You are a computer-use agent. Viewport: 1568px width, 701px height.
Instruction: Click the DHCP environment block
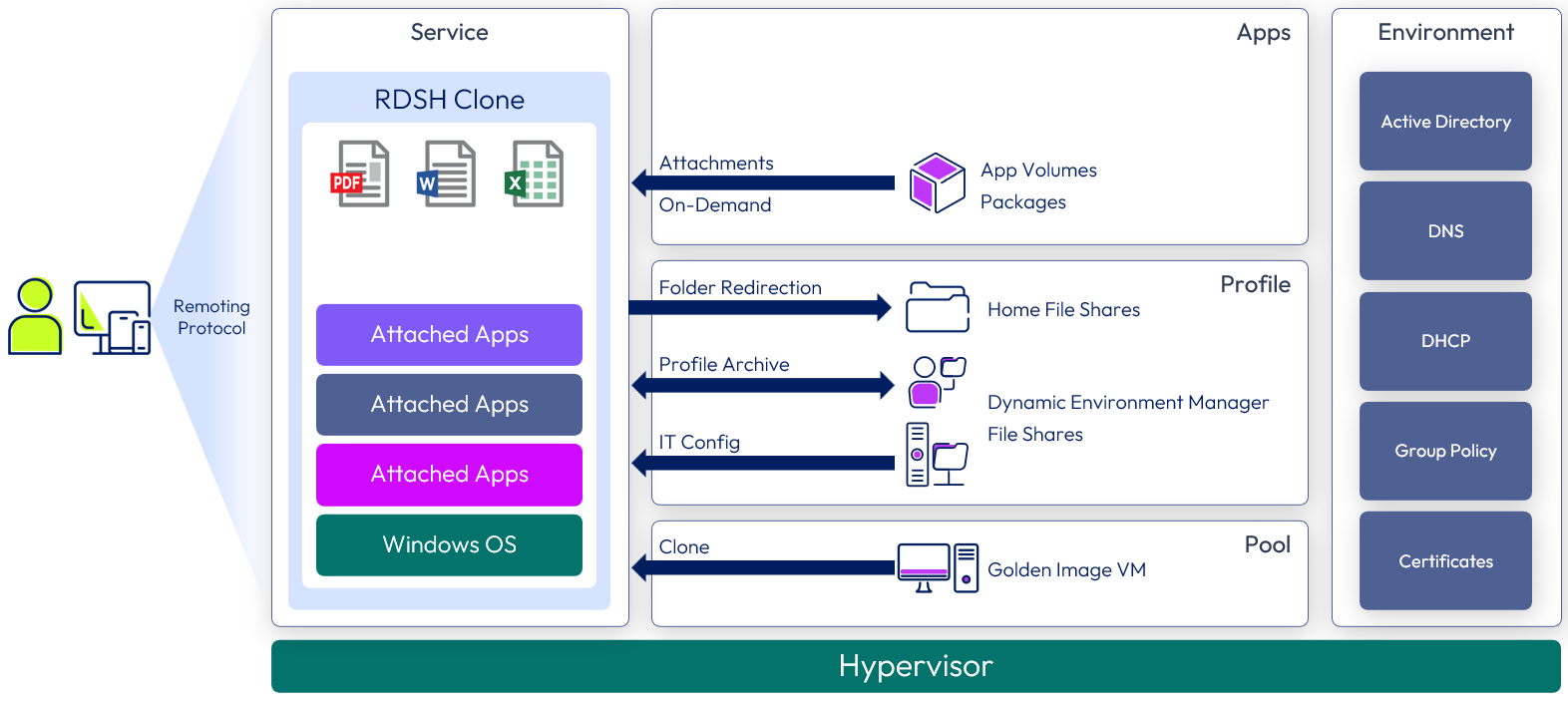point(1444,341)
